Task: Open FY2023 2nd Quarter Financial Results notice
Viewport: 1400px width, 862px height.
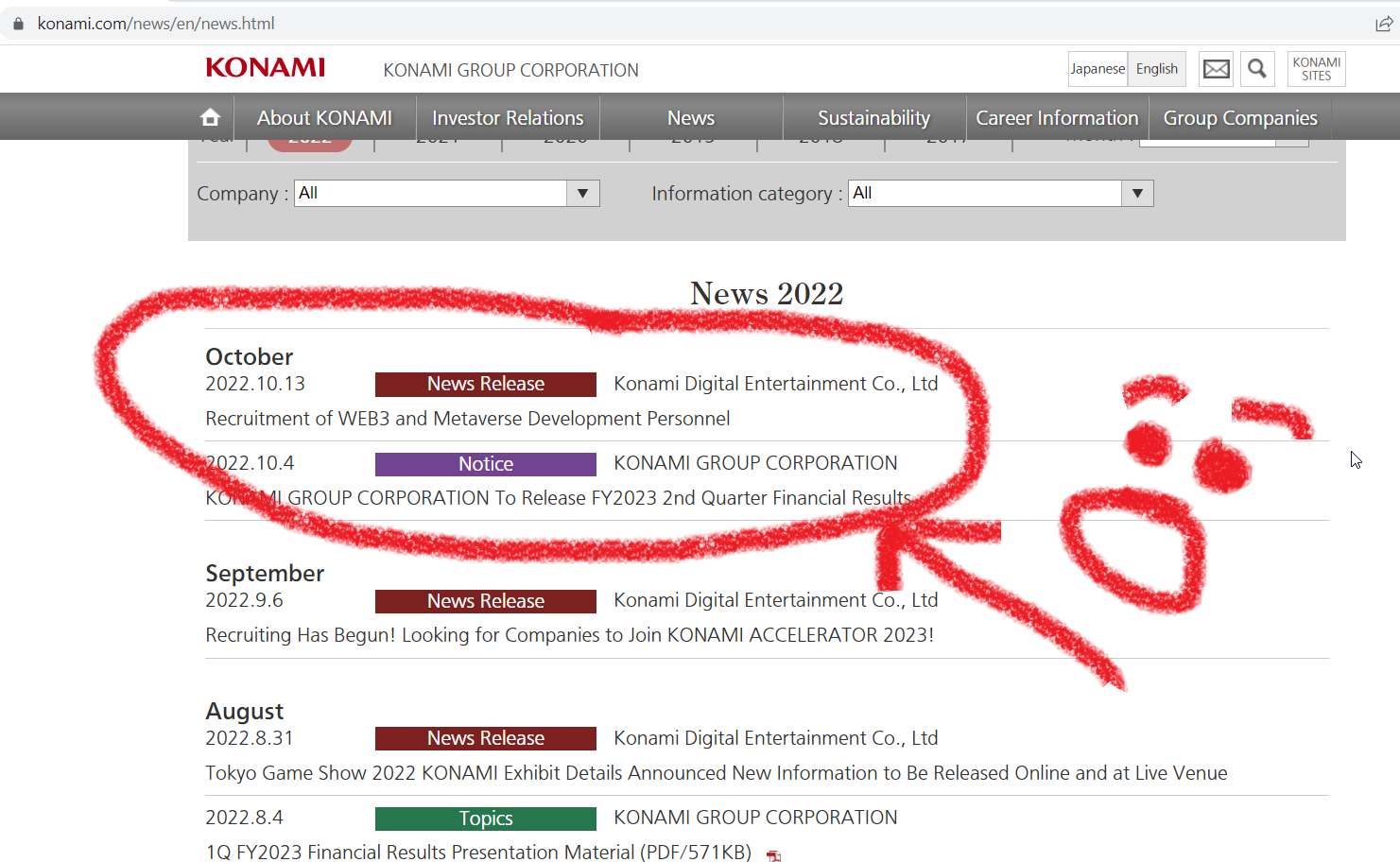Action: click(x=559, y=498)
